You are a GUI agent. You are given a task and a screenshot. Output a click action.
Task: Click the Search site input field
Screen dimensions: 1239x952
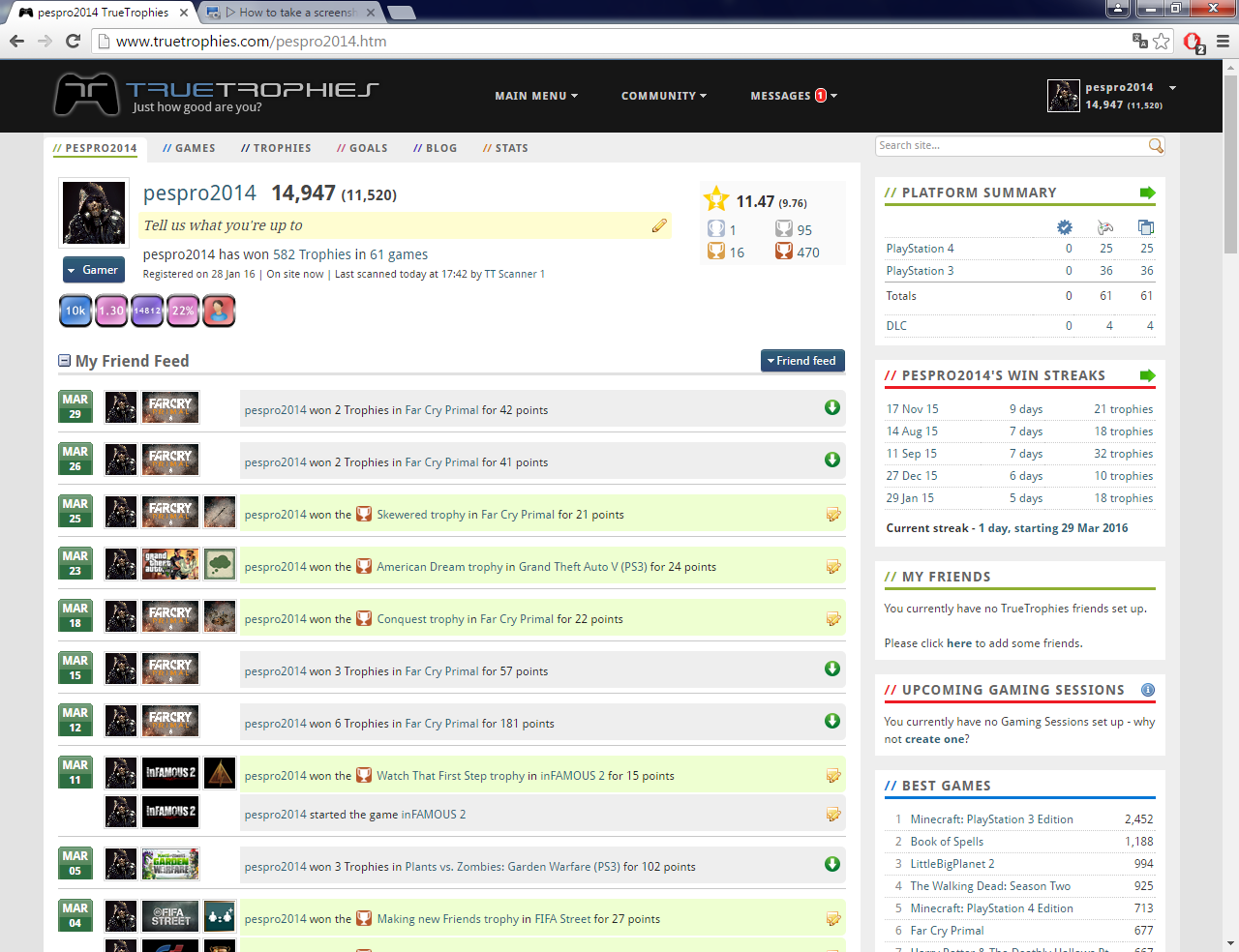pyautogui.click(x=1011, y=145)
